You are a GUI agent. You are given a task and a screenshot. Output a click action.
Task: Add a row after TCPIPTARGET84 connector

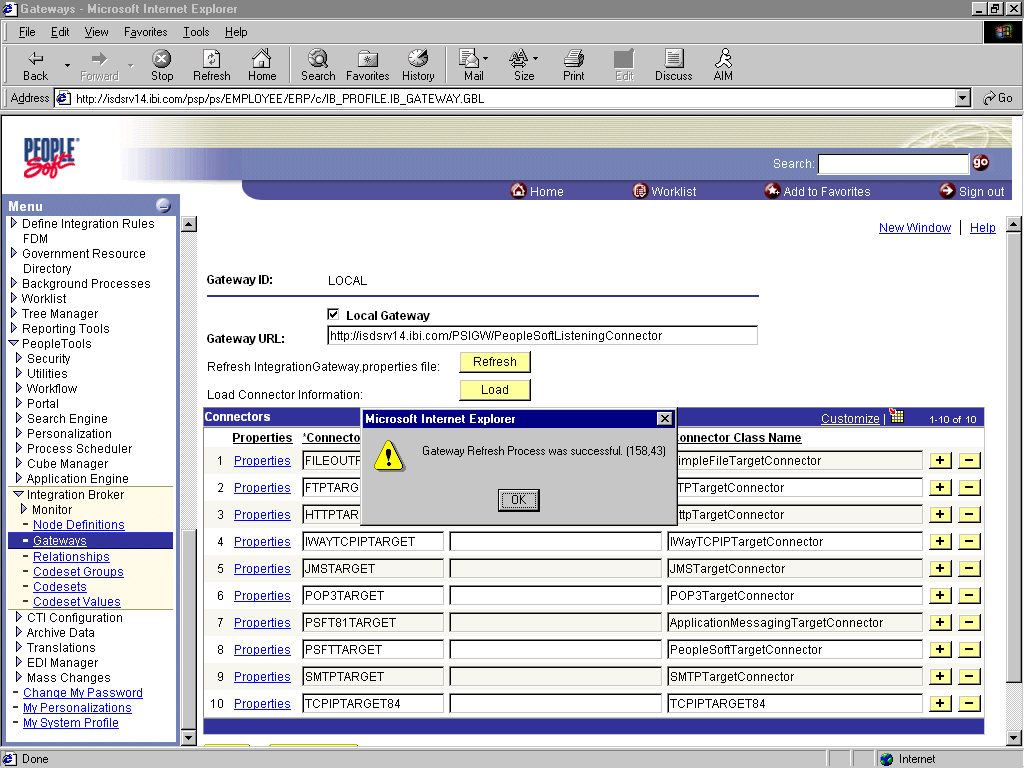click(x=940, y=703)
